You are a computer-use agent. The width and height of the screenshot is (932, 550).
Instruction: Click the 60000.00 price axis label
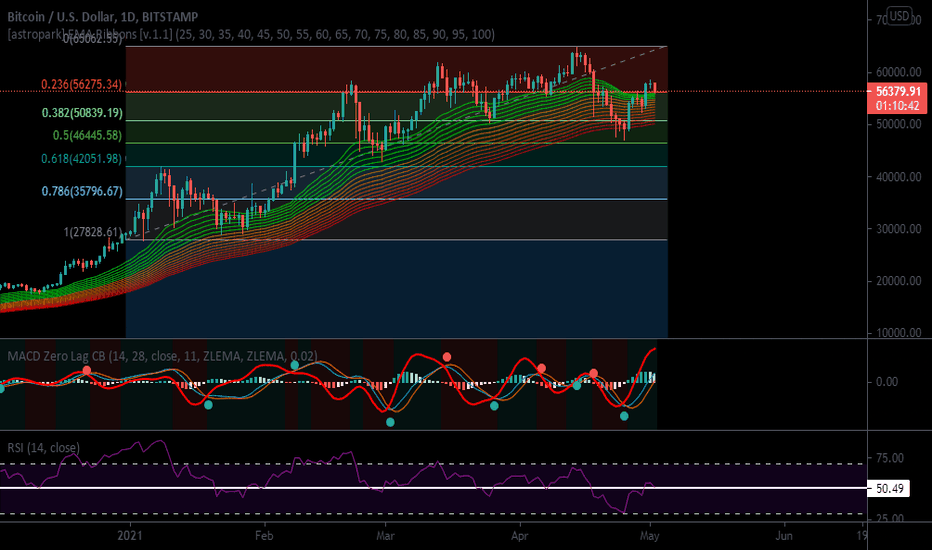pyautogui.click(x=899, y=72)
